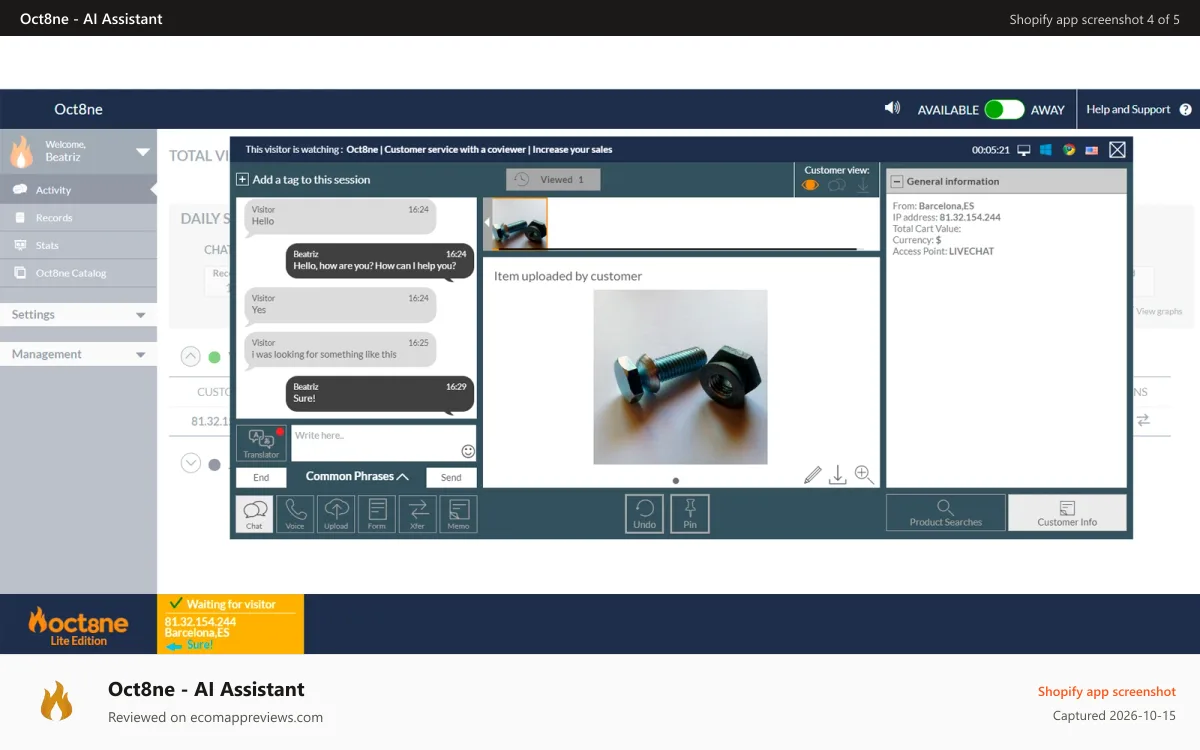
Task: Close the session panel with X box
Action: 1118,150
